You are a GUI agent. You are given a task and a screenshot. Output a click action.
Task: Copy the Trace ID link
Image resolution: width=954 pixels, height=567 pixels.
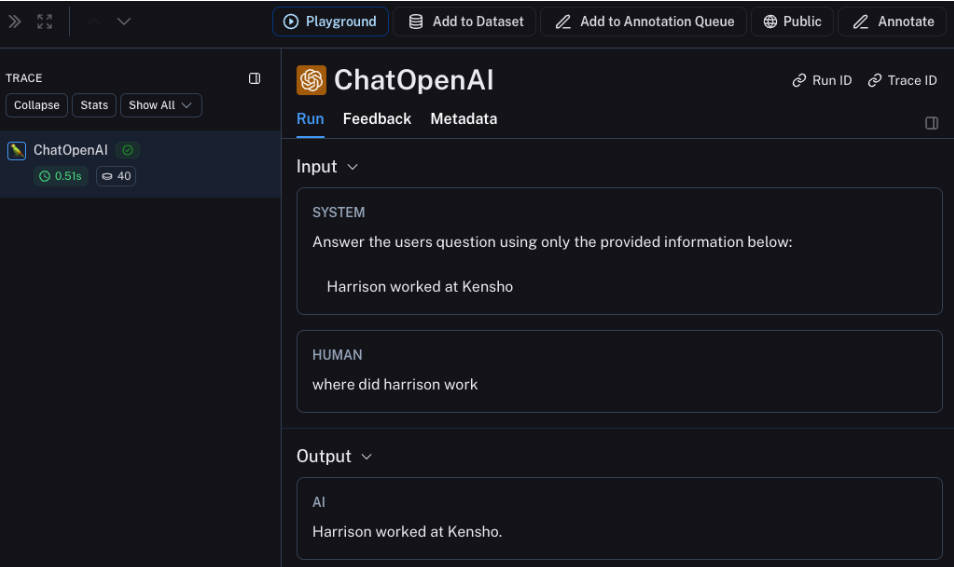tap(902, 80)
